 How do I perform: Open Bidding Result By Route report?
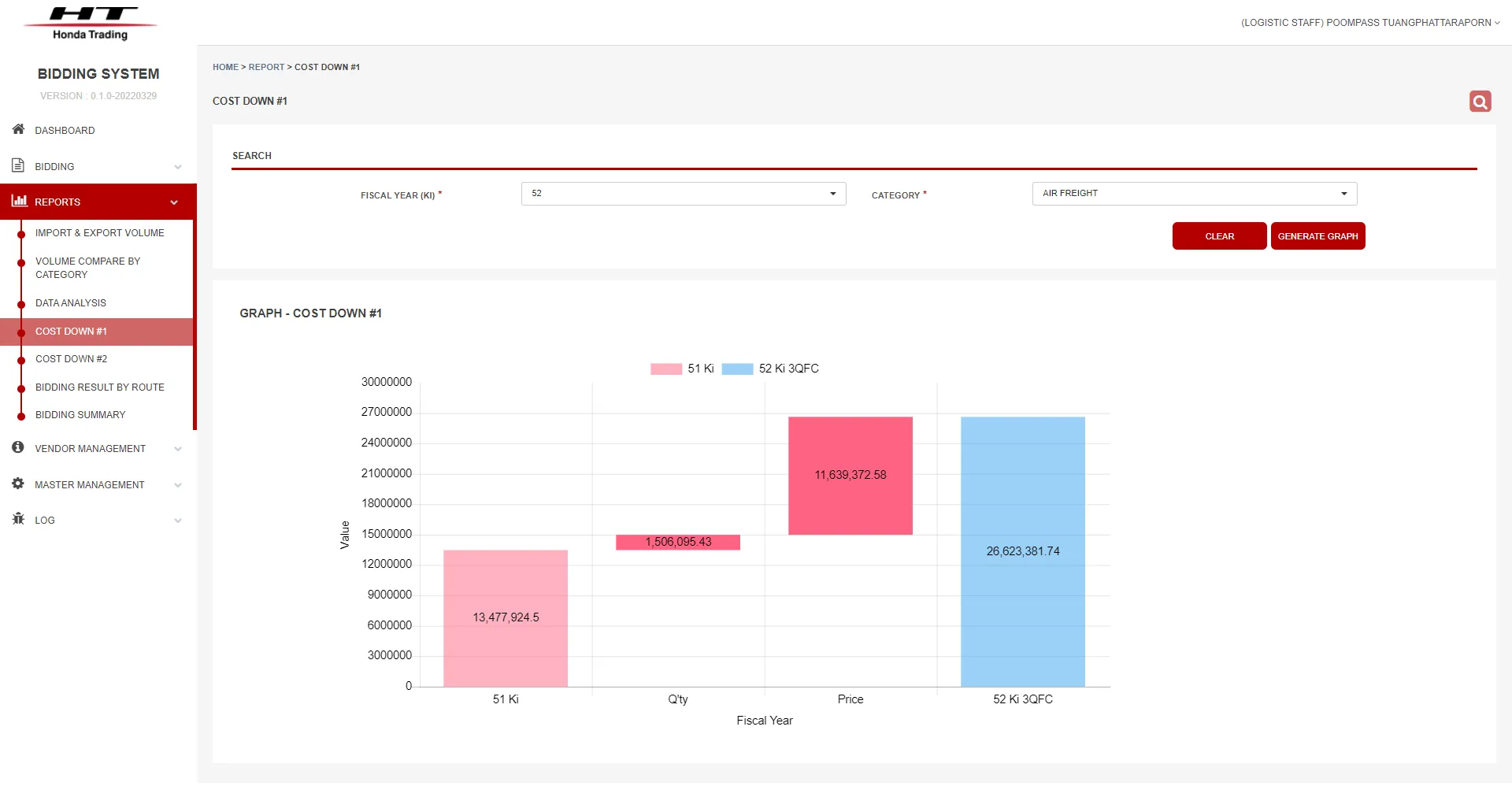pos(100,387)
